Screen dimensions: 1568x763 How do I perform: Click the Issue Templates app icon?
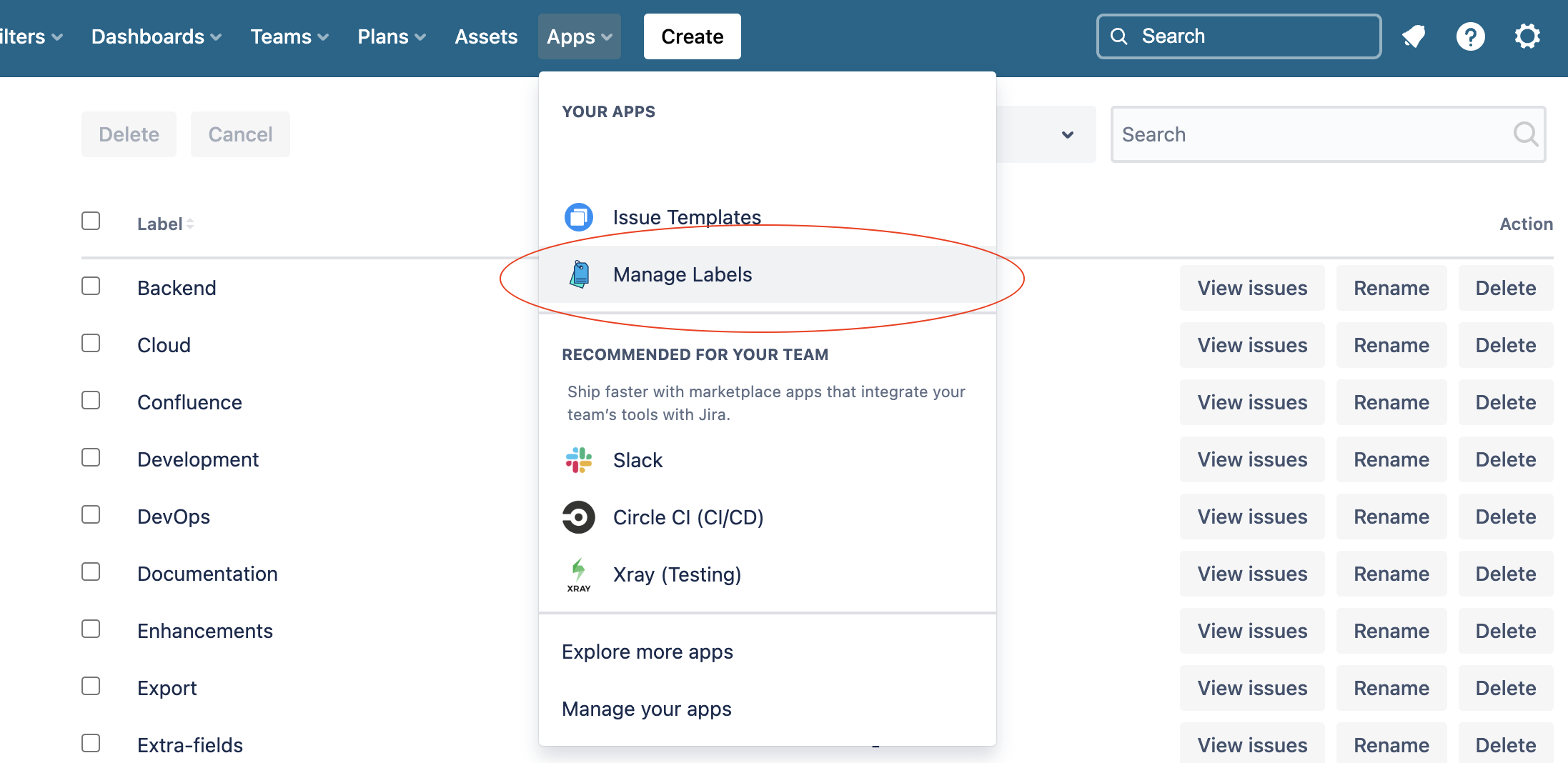[579, 217]
